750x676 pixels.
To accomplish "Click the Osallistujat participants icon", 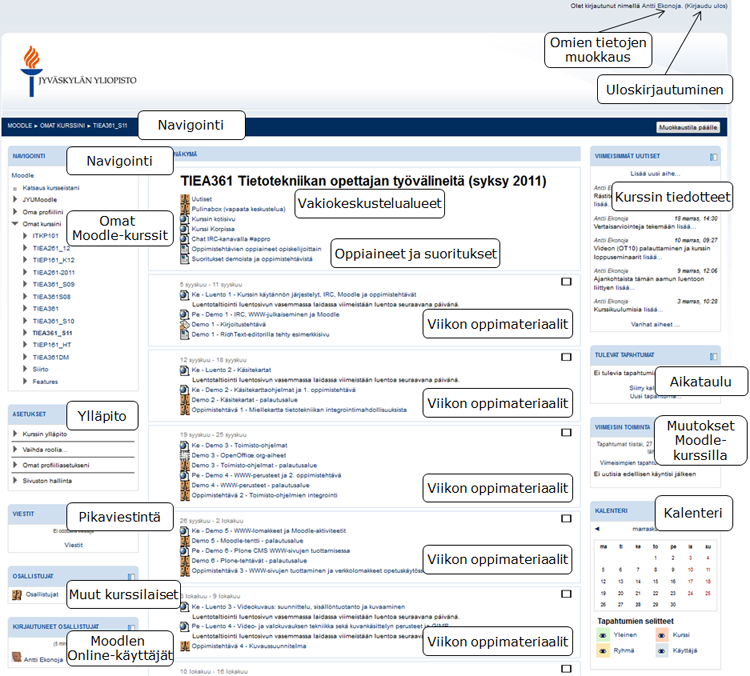I will [17, 595].
